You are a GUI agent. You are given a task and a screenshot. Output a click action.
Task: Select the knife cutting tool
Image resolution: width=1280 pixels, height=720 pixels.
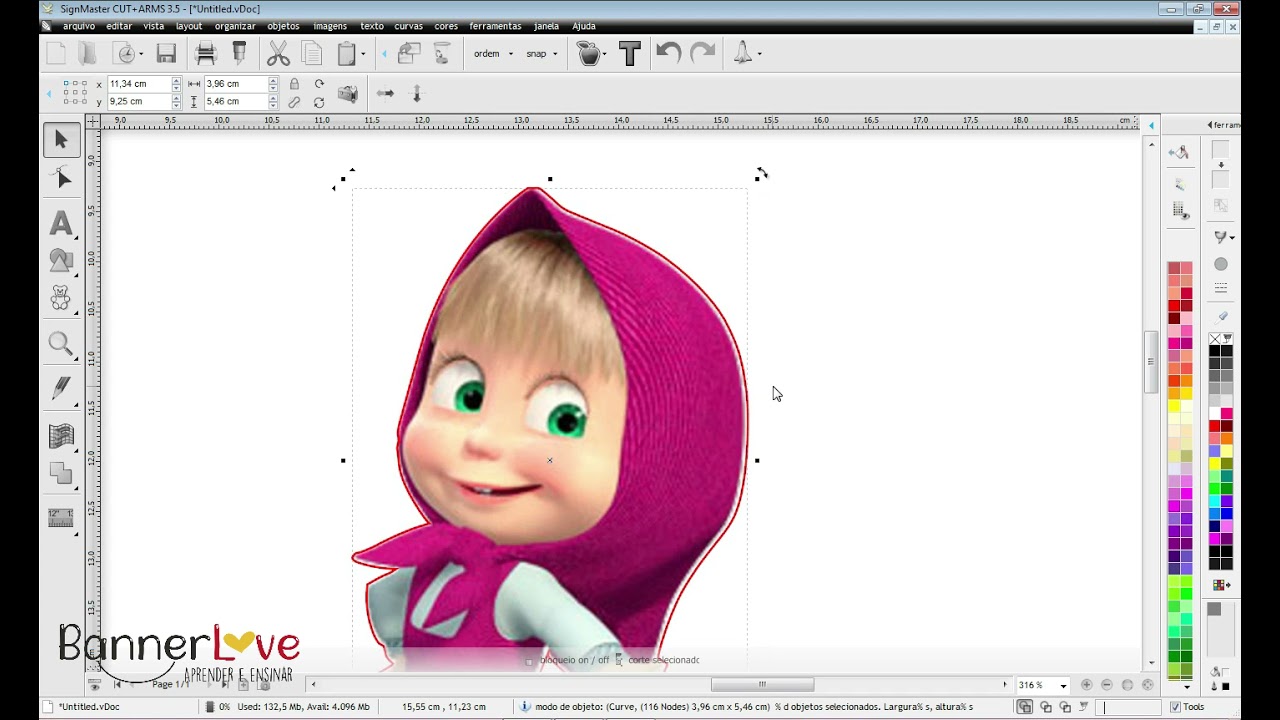coord(61,388)
